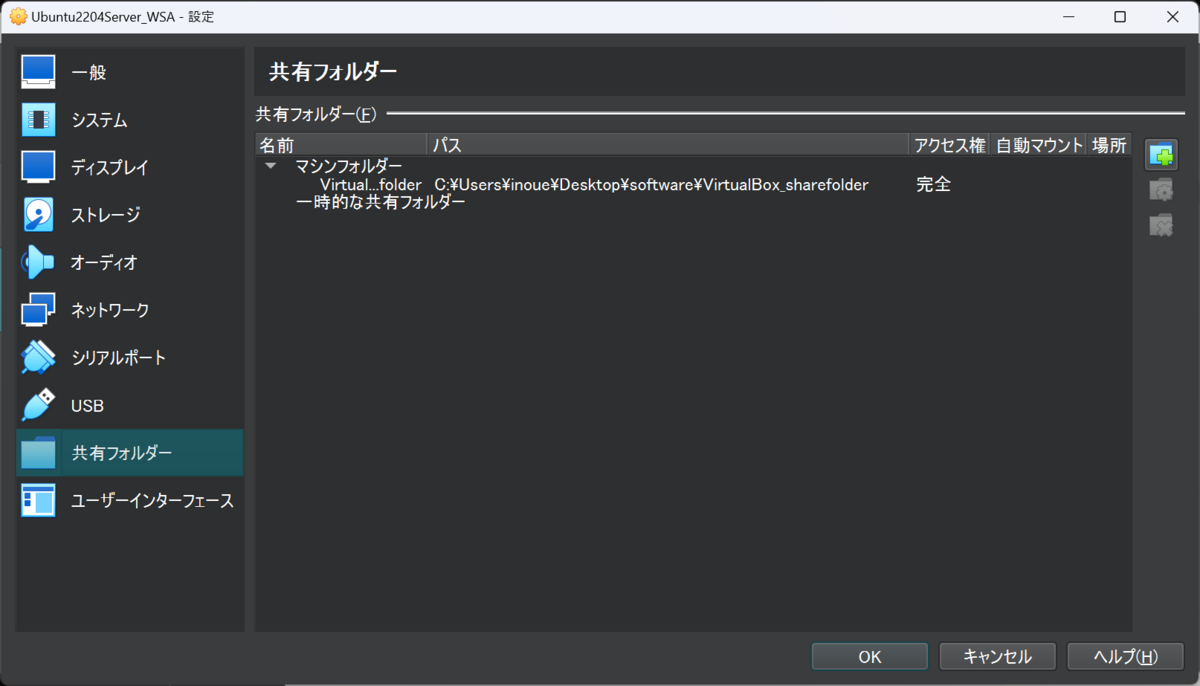This screenshot has width=1200, height=686.
Task: Click the remove shared folder icon
Action: pos(1161,225)
